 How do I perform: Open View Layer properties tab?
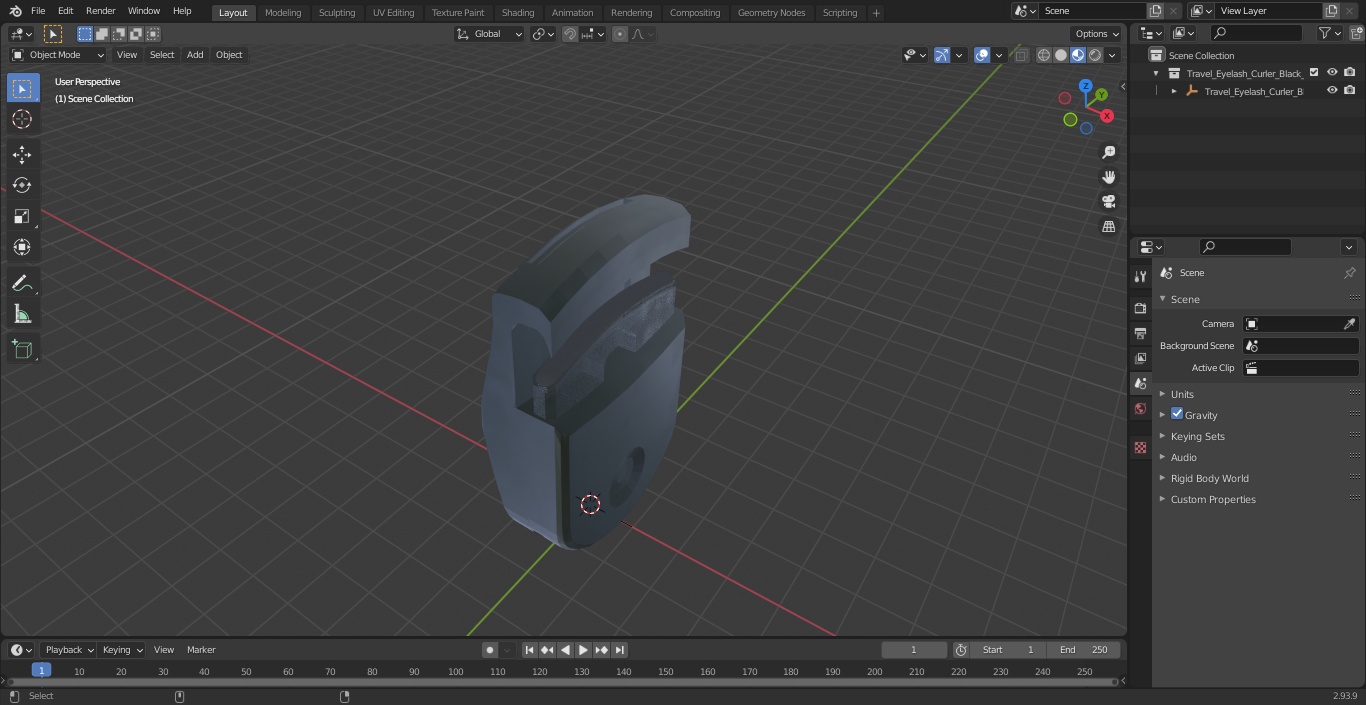pos(1140,358)
